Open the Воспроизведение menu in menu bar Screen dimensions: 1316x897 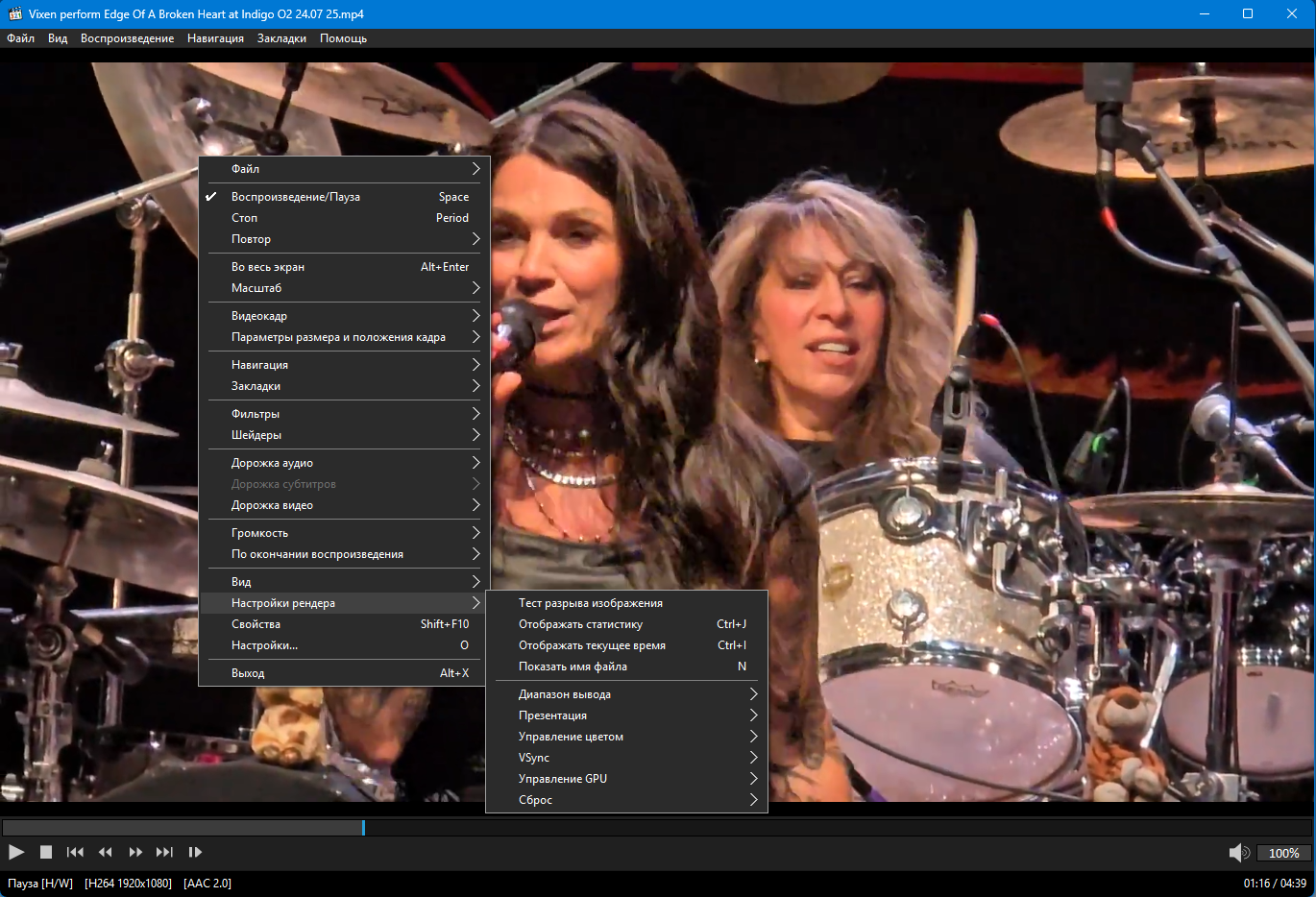pos(127,38)
